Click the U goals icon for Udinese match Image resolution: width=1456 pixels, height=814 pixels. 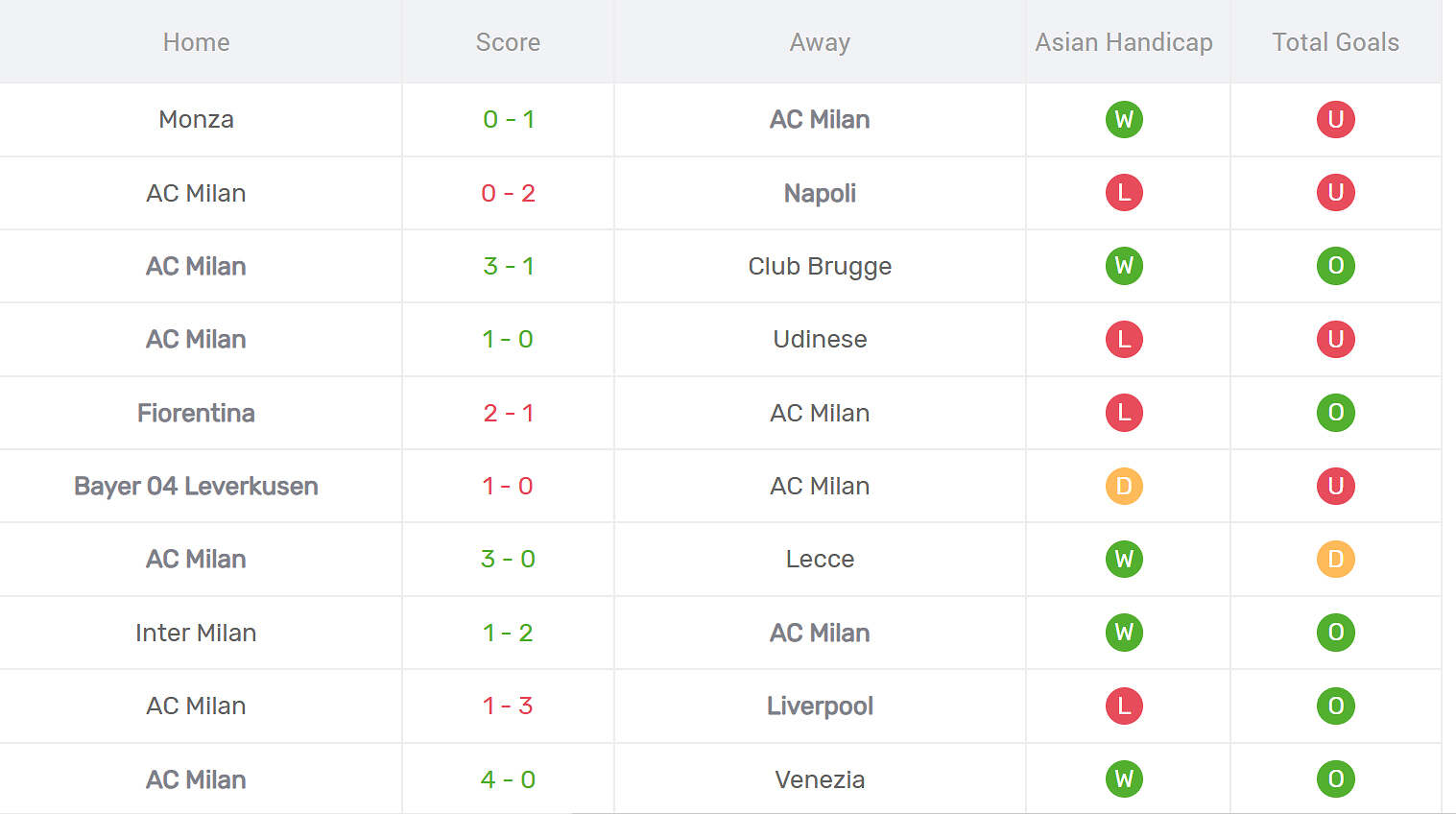click(x=1335, y=339)
